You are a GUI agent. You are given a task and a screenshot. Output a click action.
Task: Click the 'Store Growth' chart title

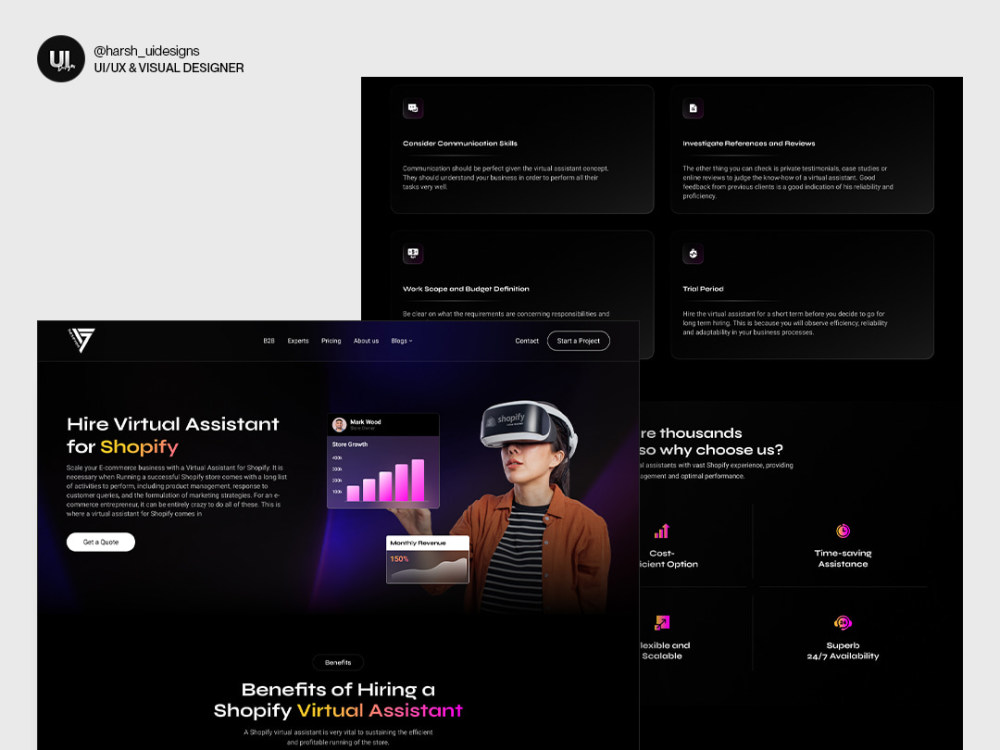(349, 444)
